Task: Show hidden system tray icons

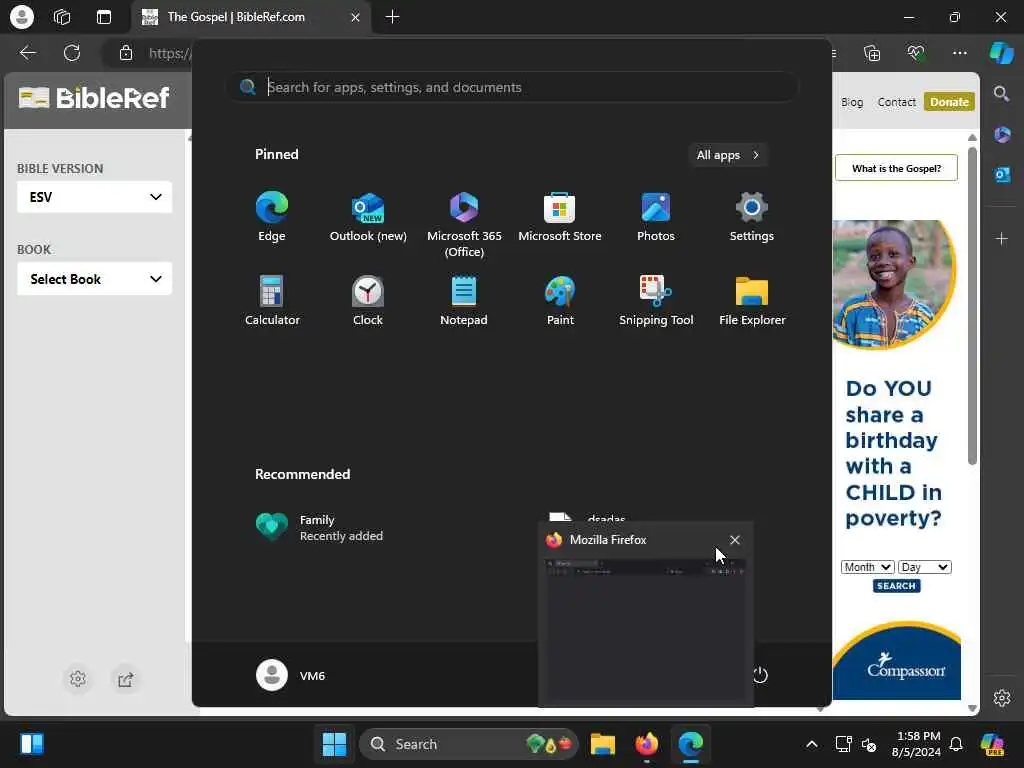Action: point(811,744)
